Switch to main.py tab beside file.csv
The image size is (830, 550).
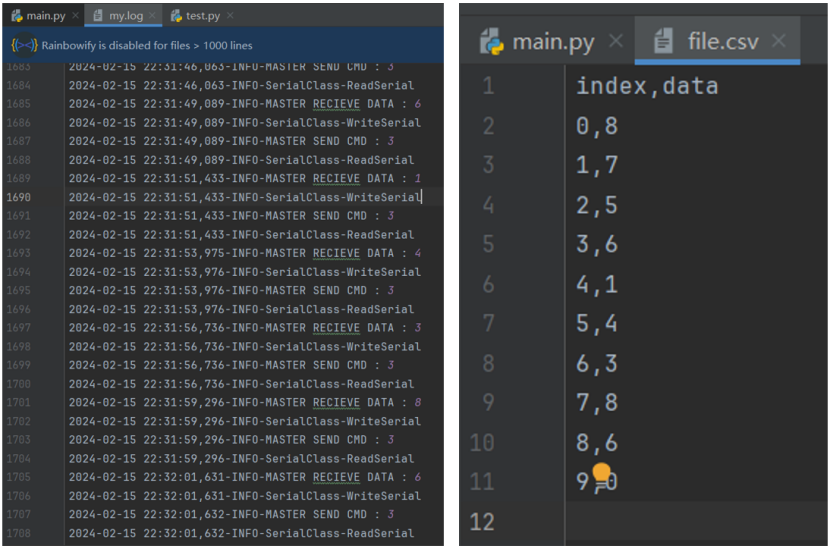point(553,41)
